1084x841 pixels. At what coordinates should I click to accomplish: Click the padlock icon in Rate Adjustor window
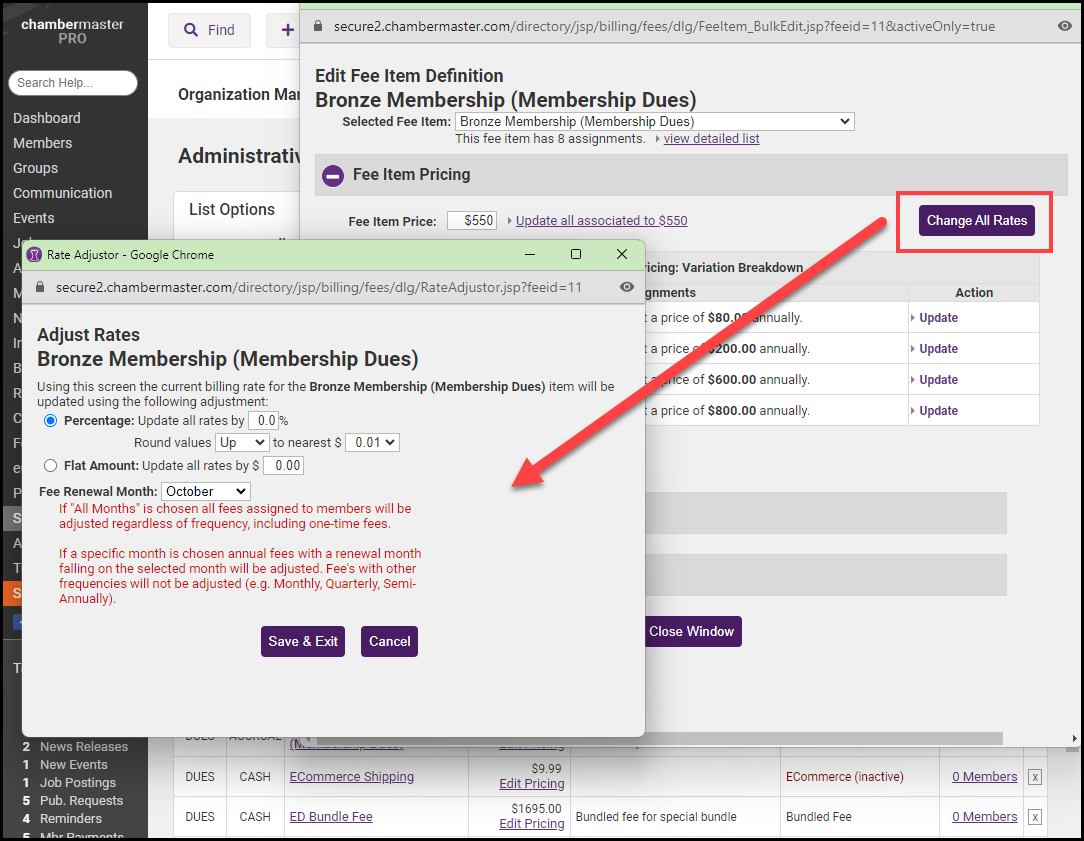tap(40, 287)
